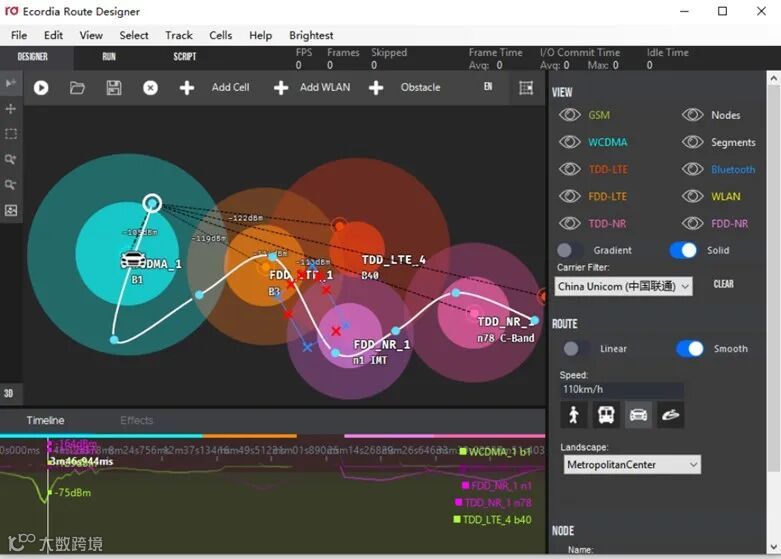Enable the Gradient toggle
Screen dimensions: 781x559
coord(569,250)
